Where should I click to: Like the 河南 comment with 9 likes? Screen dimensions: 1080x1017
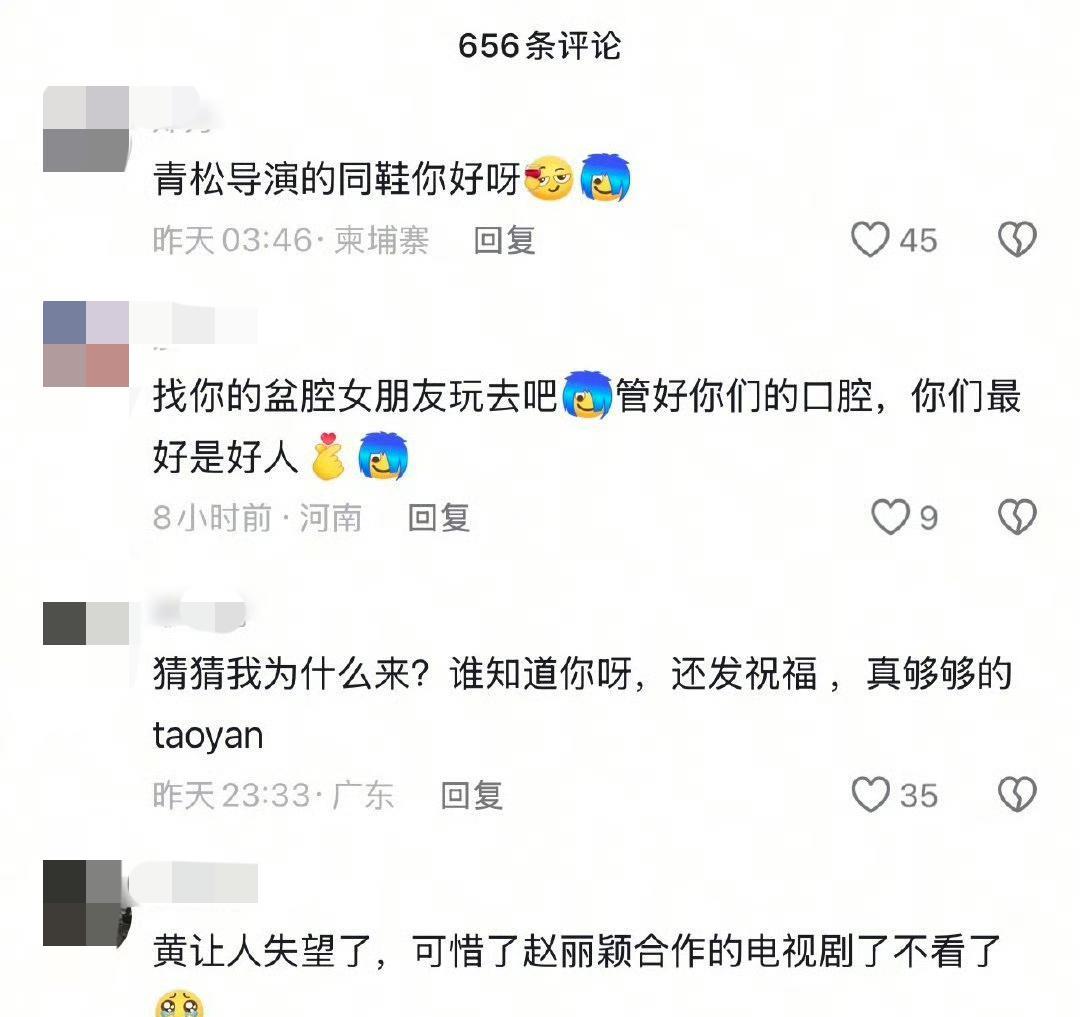[x=890, y=517]
